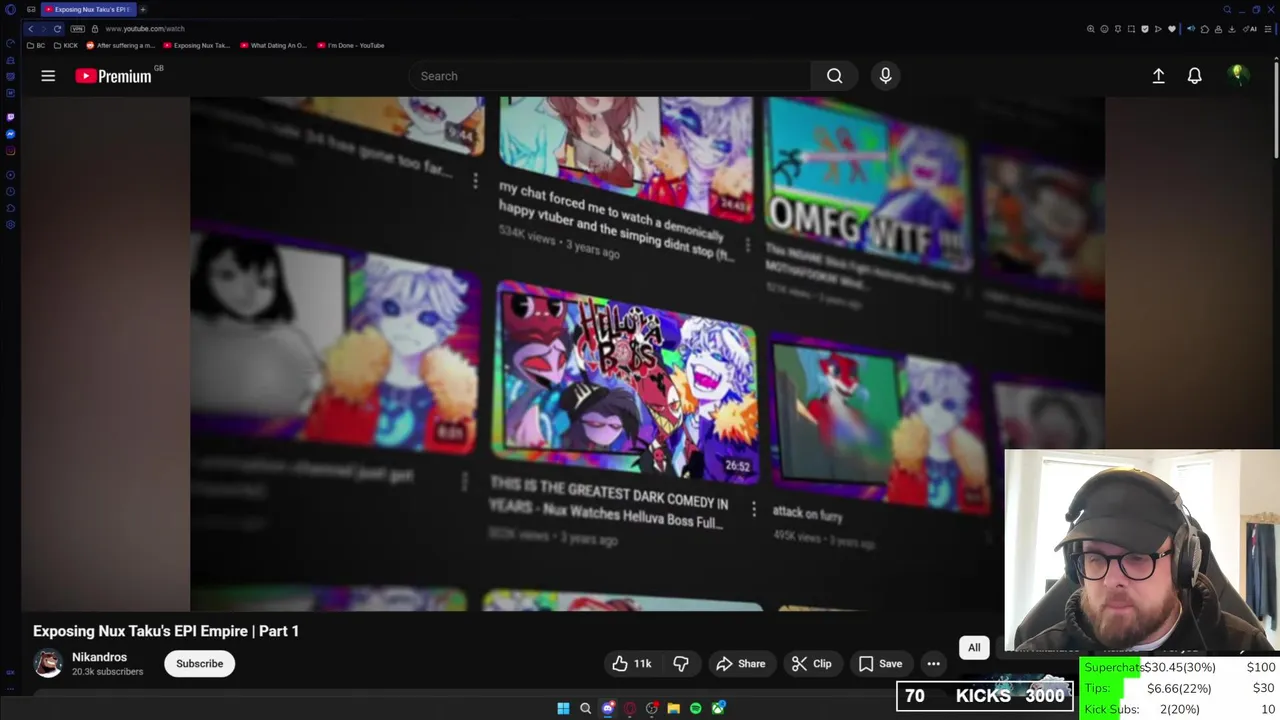Open Nikandros channel avatar
The height and width of the screenshot is (720, 1280).
pos(48,663)
